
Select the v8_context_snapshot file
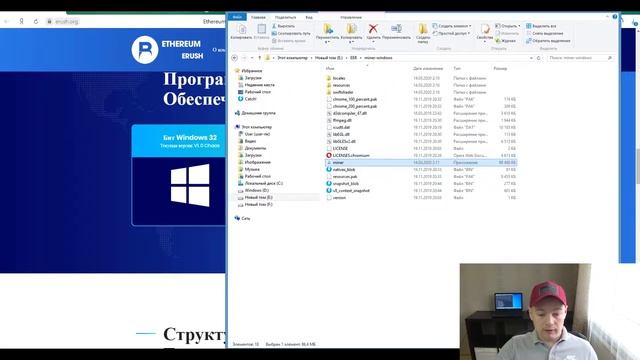[351, 191]
